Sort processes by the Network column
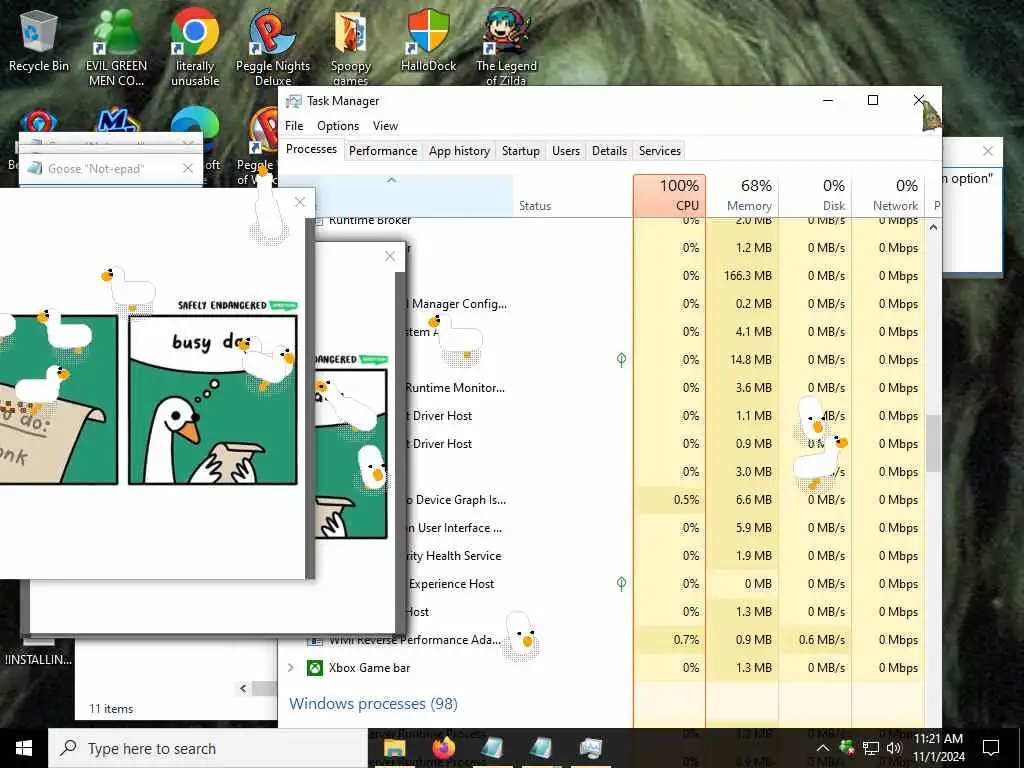Screen dimensions: 1024x768 [x=889, y=195]
